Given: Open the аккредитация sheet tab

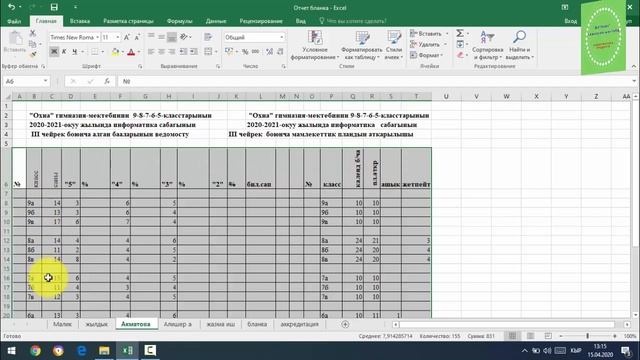Looking at the screenshot, I should point(299,324).
